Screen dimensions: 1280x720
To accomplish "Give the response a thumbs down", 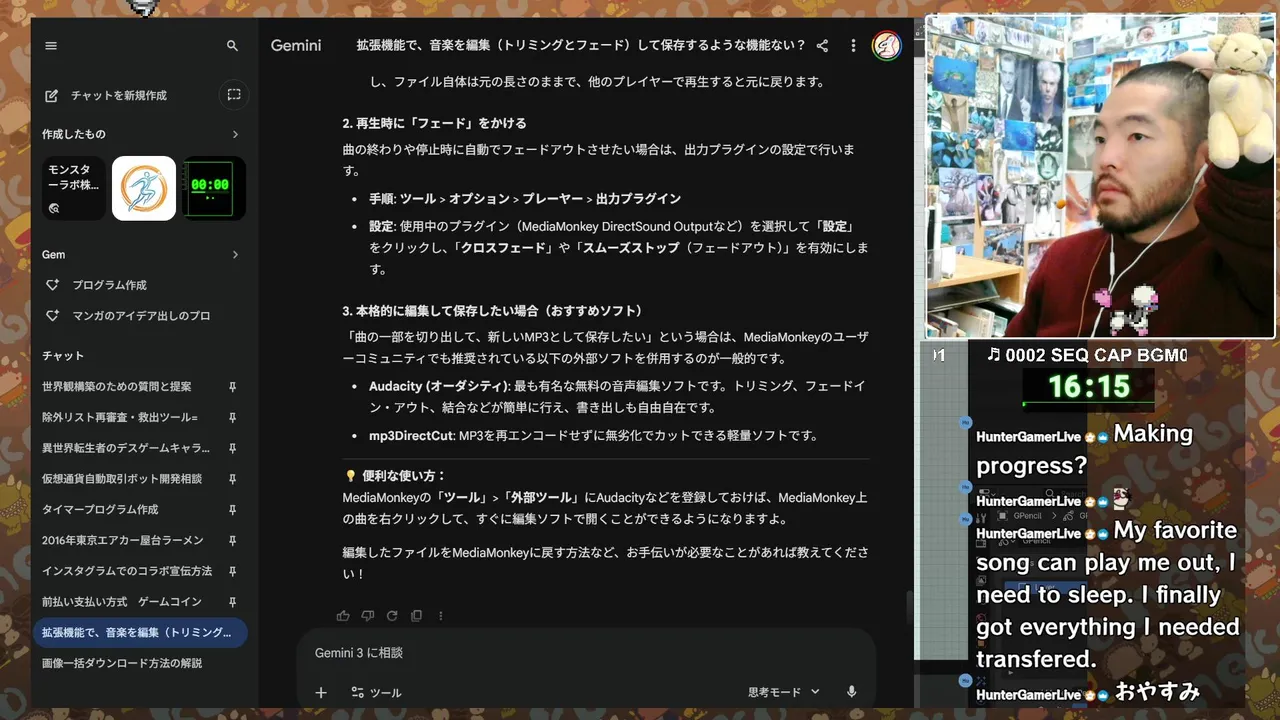I will click(x=367, y=616).
